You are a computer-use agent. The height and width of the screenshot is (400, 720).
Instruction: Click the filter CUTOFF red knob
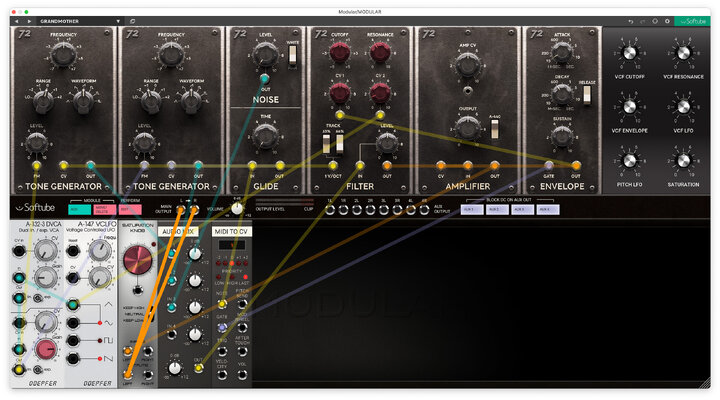pos(339,52)
